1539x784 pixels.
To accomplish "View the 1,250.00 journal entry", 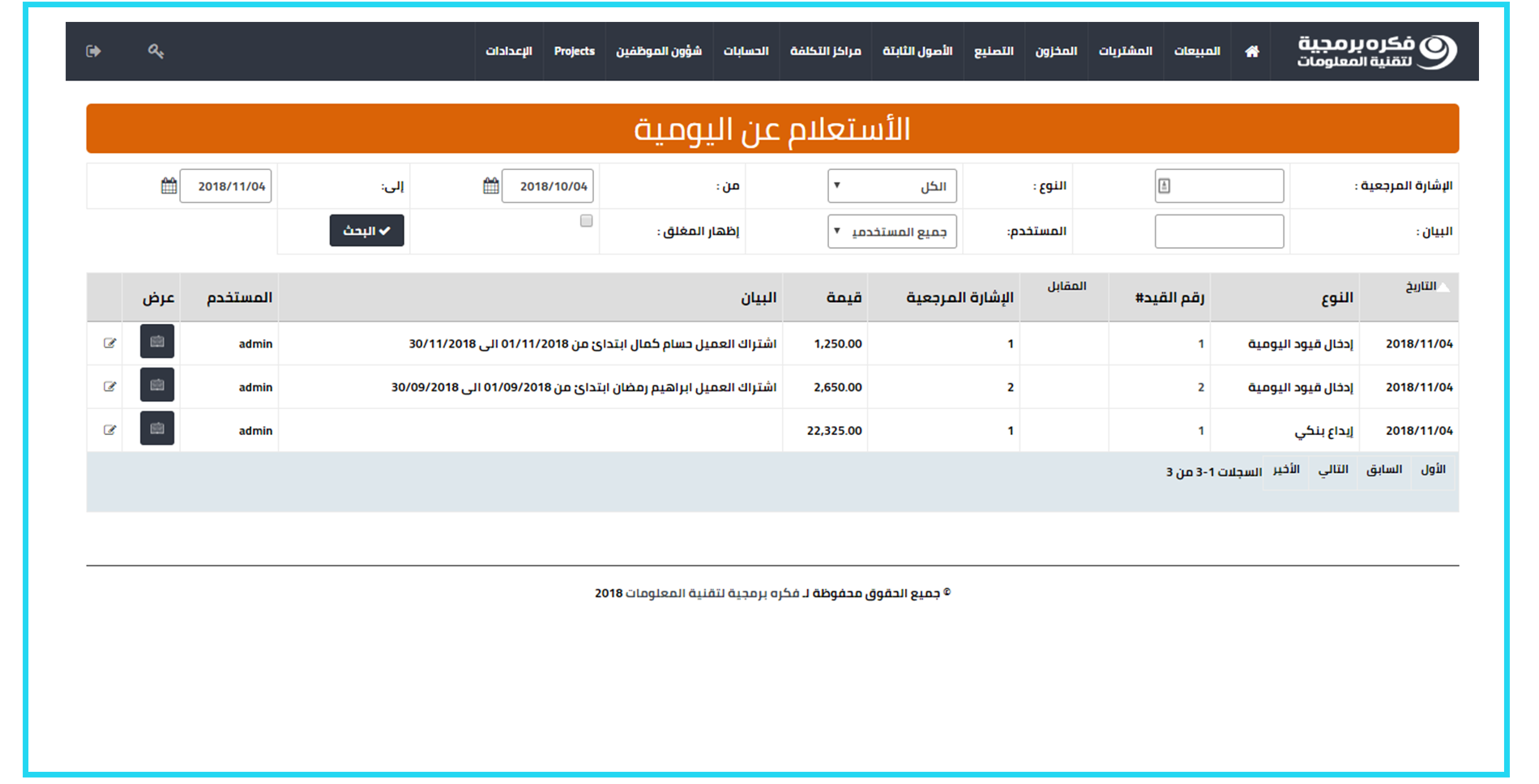I will click(x=157, y=343).
